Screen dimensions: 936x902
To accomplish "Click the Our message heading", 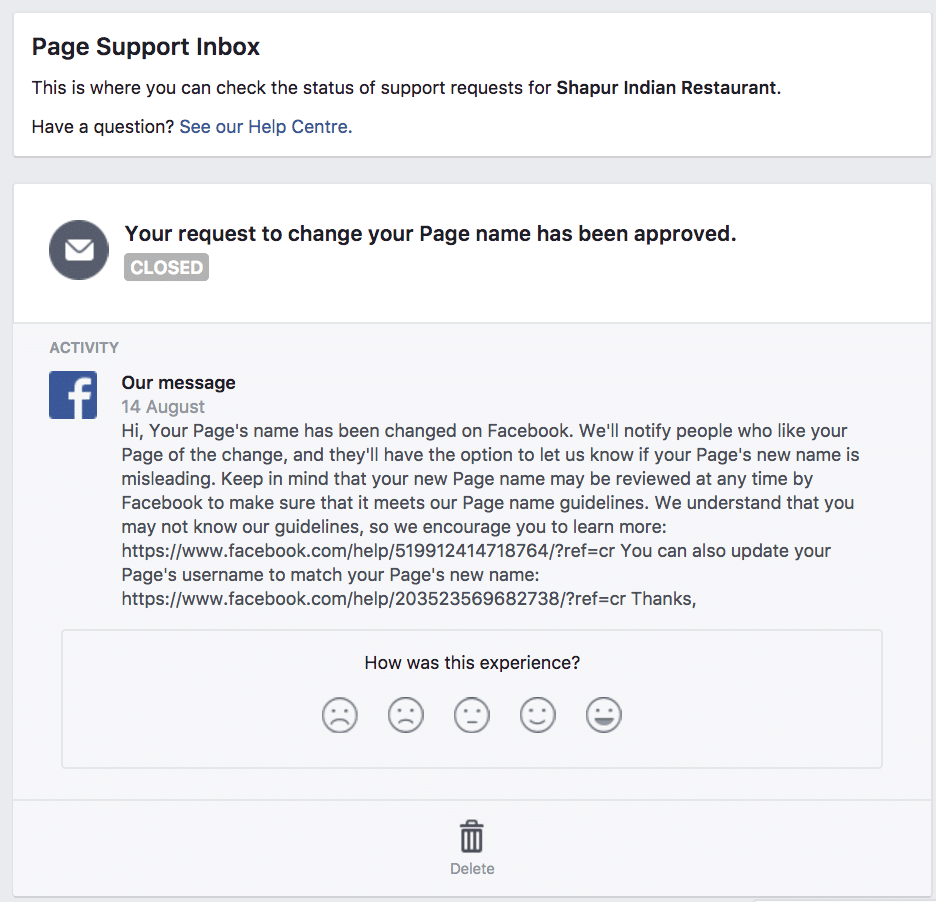I will tap(178, 383).
